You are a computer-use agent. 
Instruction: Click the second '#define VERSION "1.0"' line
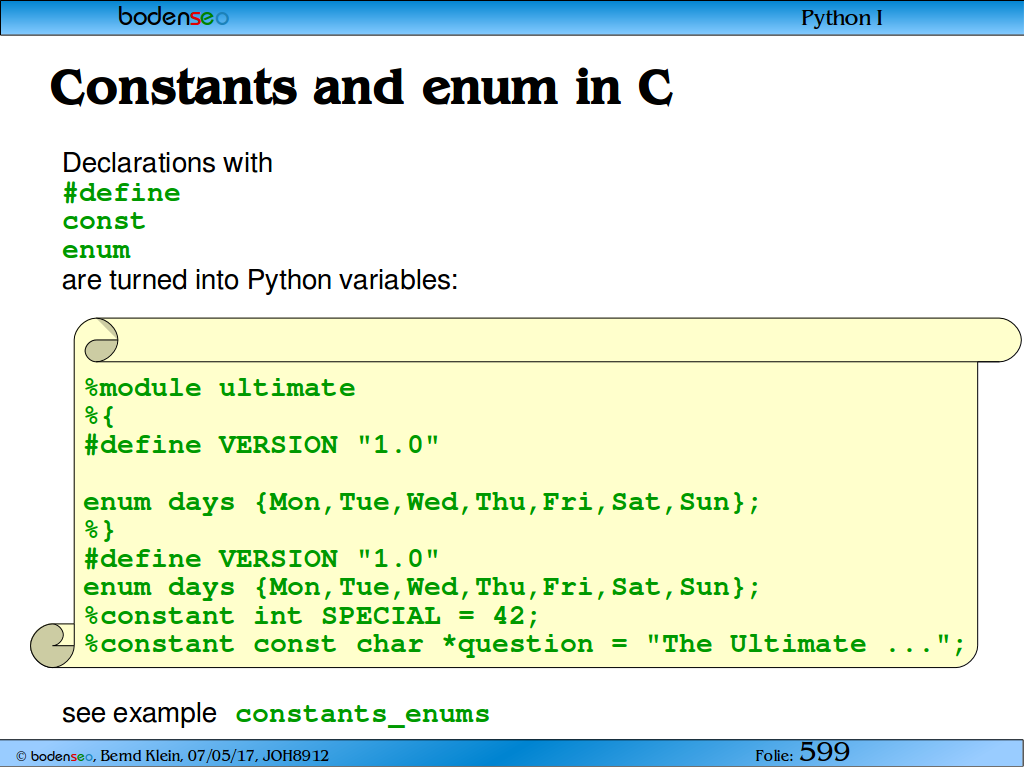(262, 559)
